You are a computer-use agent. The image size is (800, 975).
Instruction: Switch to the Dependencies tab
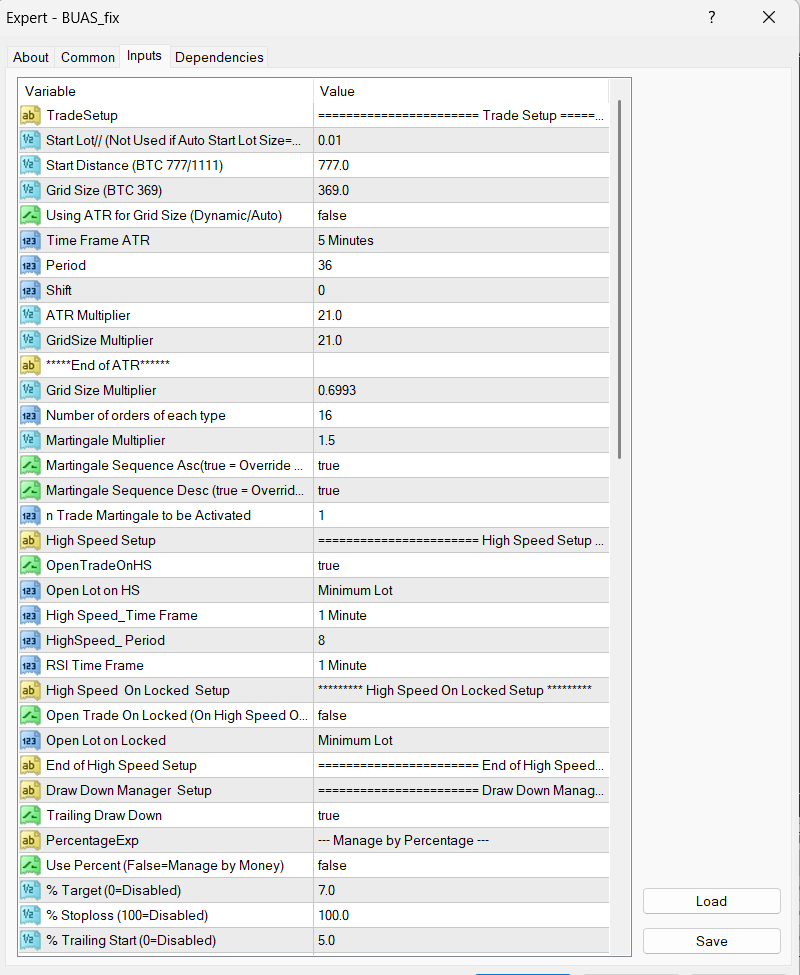219,57
